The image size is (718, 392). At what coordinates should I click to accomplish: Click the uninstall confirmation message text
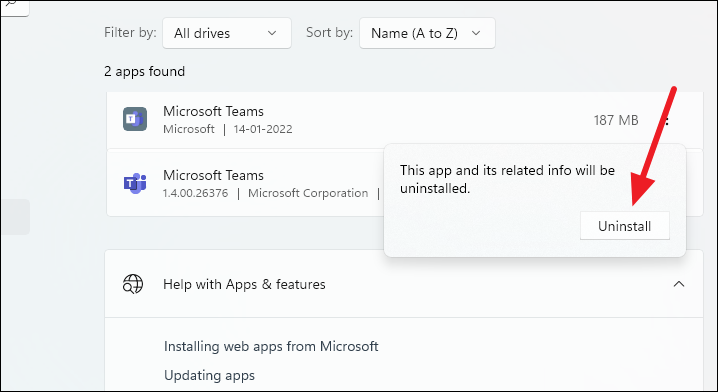[x=507, y=179]
